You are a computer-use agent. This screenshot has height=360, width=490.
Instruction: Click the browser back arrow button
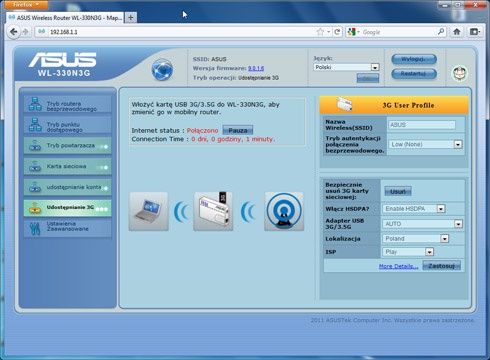(14, 32)
